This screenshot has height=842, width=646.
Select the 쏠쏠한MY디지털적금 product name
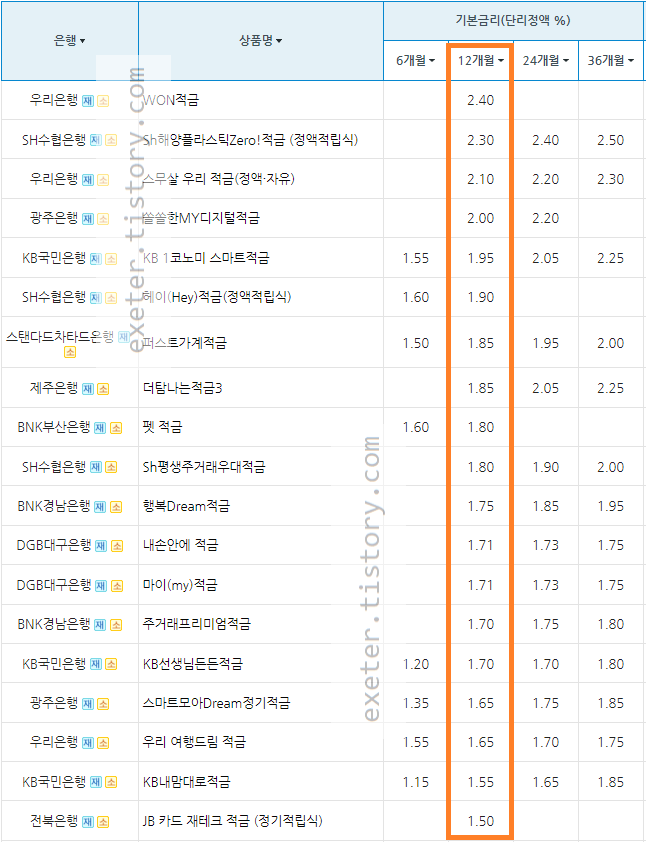click(x=201, y=218)
